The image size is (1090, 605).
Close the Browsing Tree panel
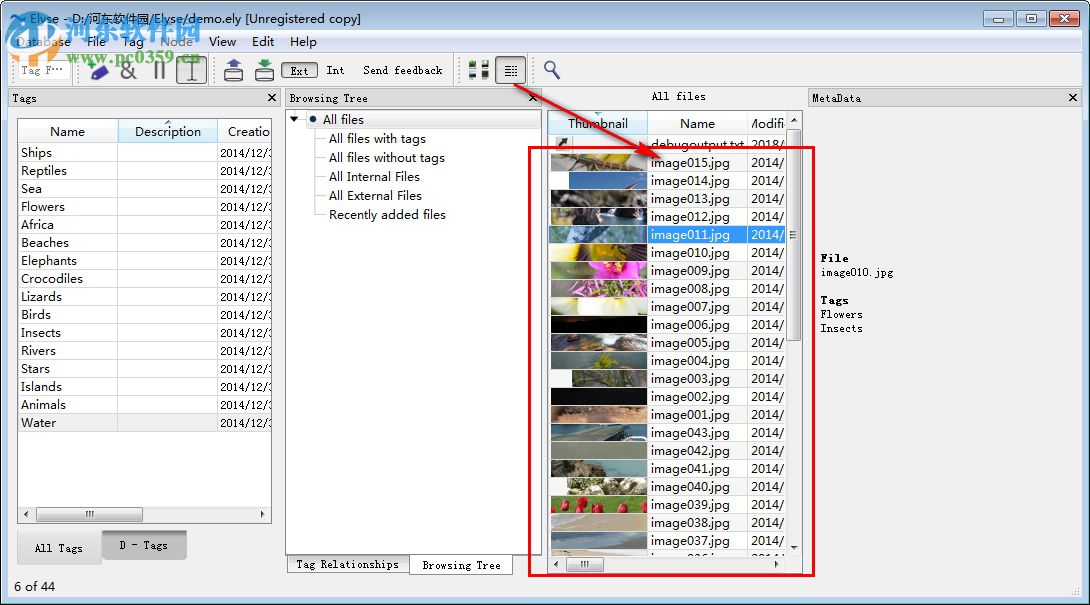[531, 98]
